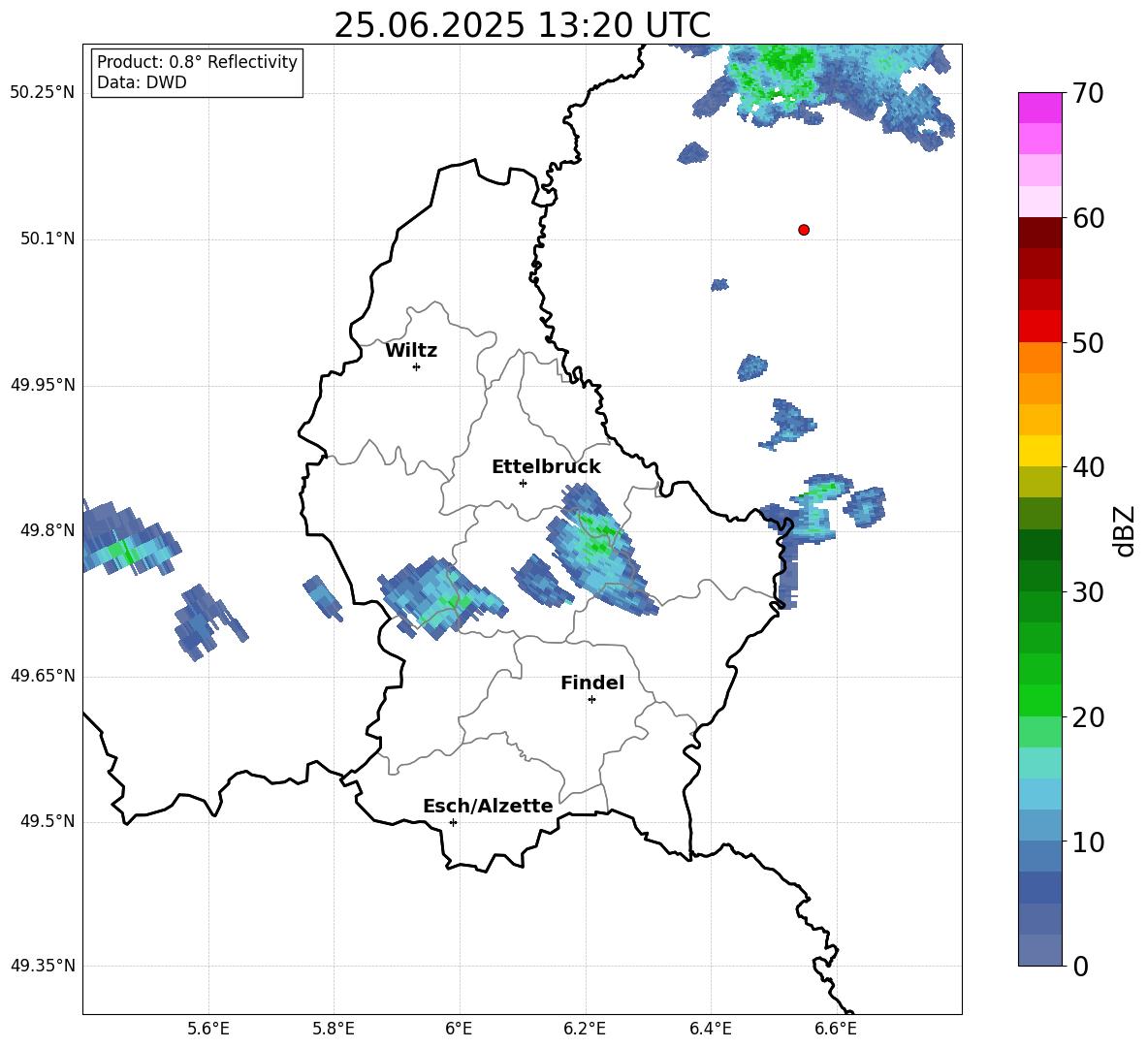This screenshot has height=1048, width=1148.
Task: Click the 50.1°N latitude label
Action: coord(48,238)
